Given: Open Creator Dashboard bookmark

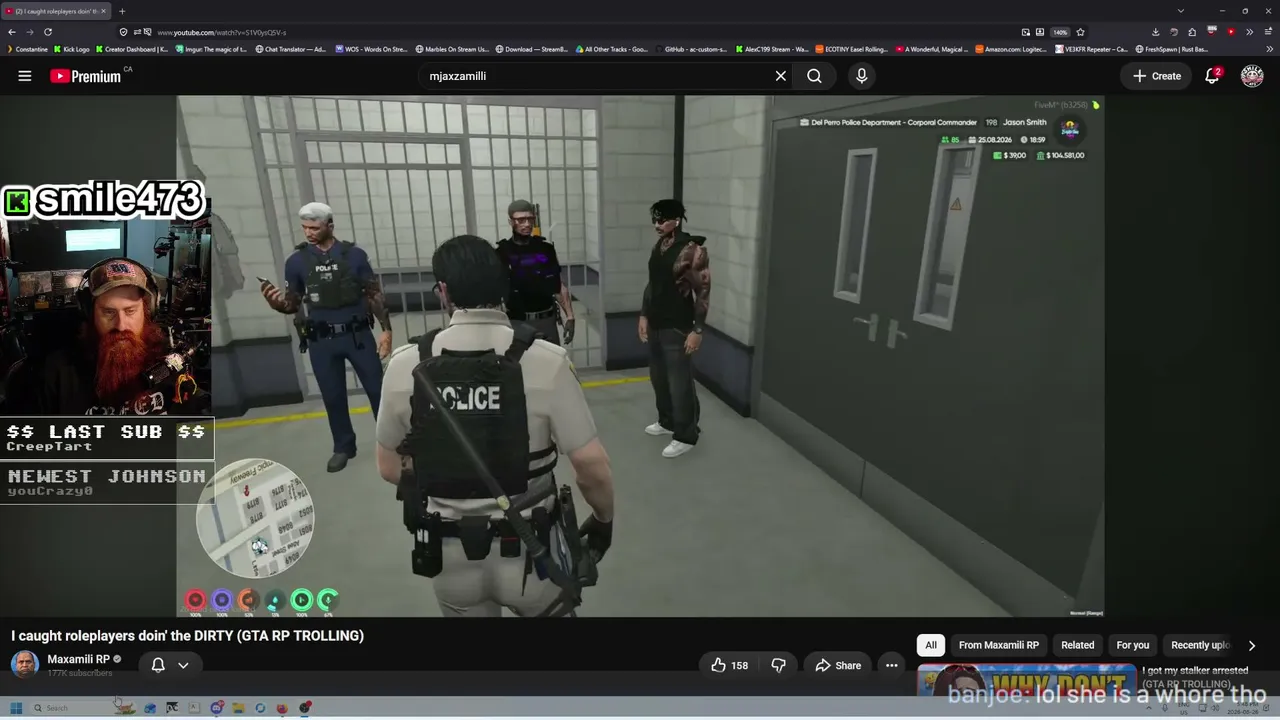Looking at the screenshot, I should point(132,49).
